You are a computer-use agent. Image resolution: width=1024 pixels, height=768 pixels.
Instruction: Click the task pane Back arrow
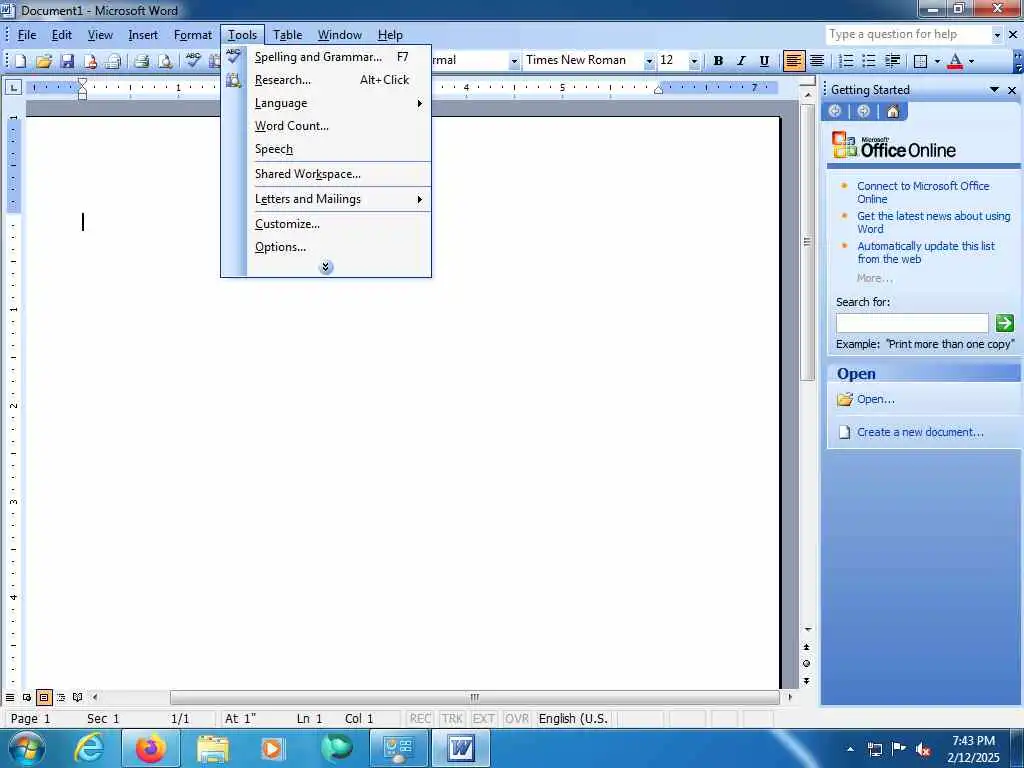[835, 111]
